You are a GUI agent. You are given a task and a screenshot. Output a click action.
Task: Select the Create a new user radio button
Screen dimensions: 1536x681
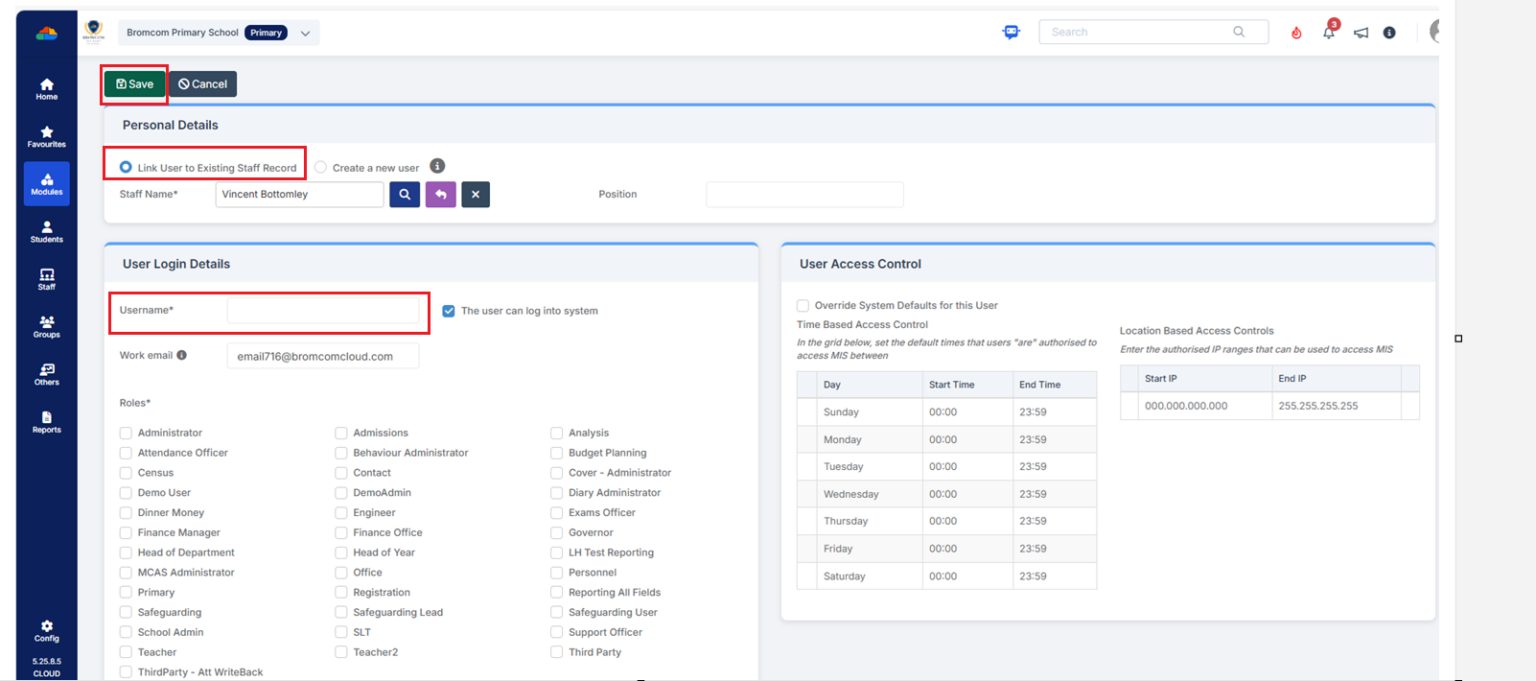tap(320, 166)
